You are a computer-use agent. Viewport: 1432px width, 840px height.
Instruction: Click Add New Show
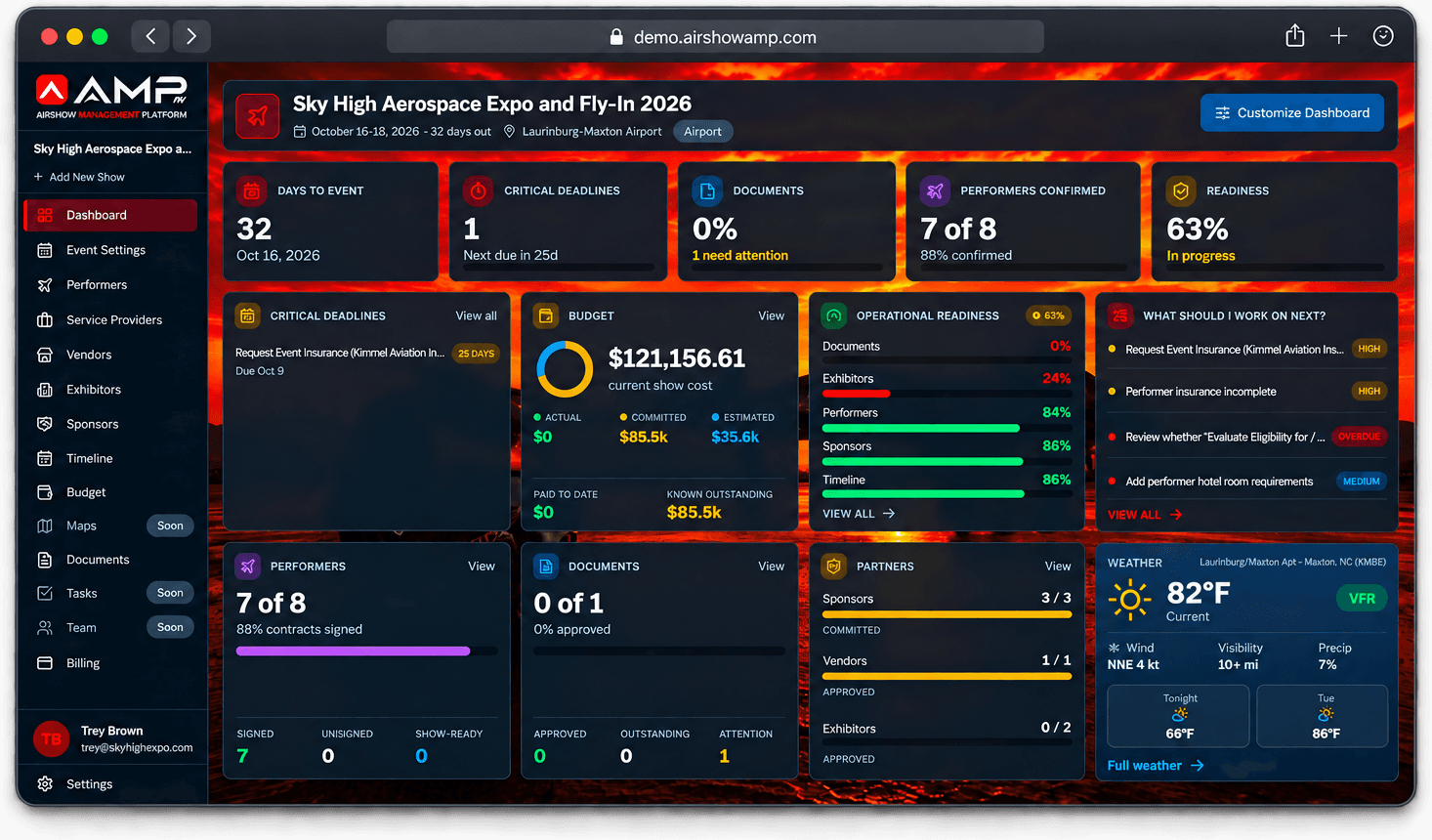(79, 177)
